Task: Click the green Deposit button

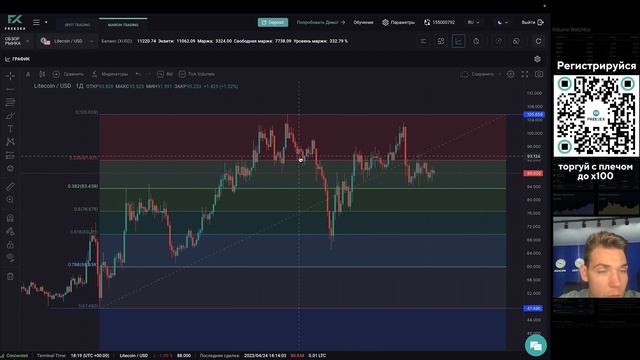Action: coord(273,22)
